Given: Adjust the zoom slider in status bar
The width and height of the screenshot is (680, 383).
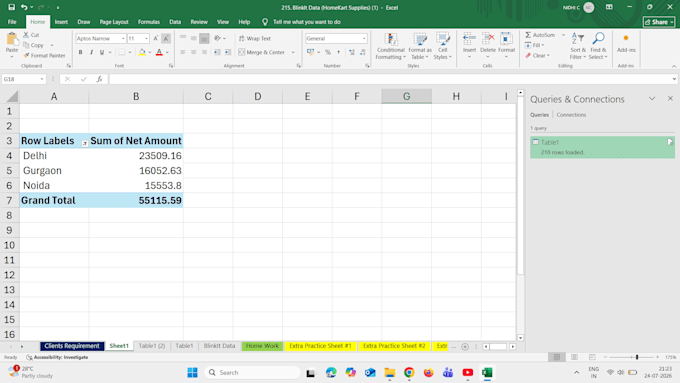Looking at the screenshot, I should [637, 357].
